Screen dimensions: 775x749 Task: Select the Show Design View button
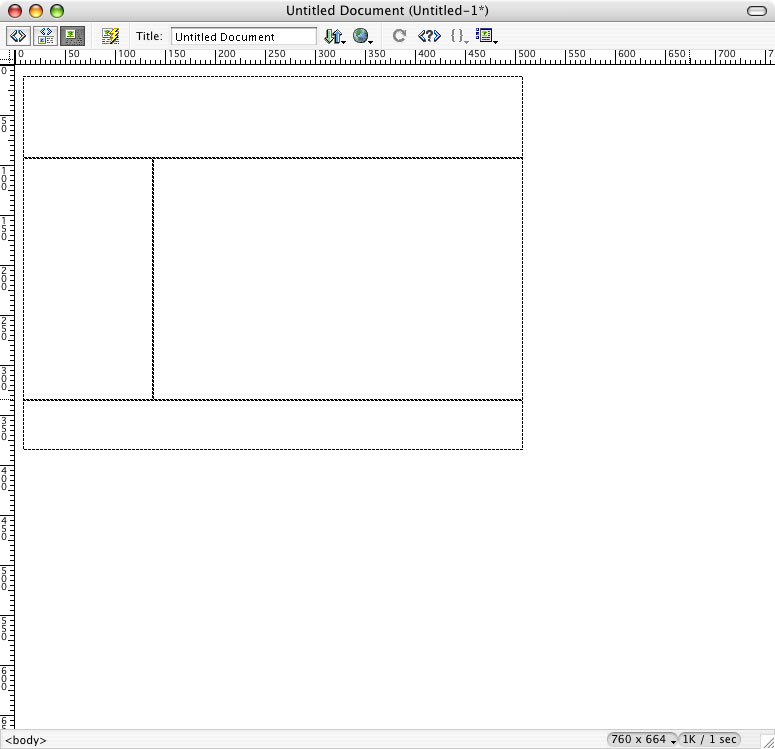click(72, 36)
